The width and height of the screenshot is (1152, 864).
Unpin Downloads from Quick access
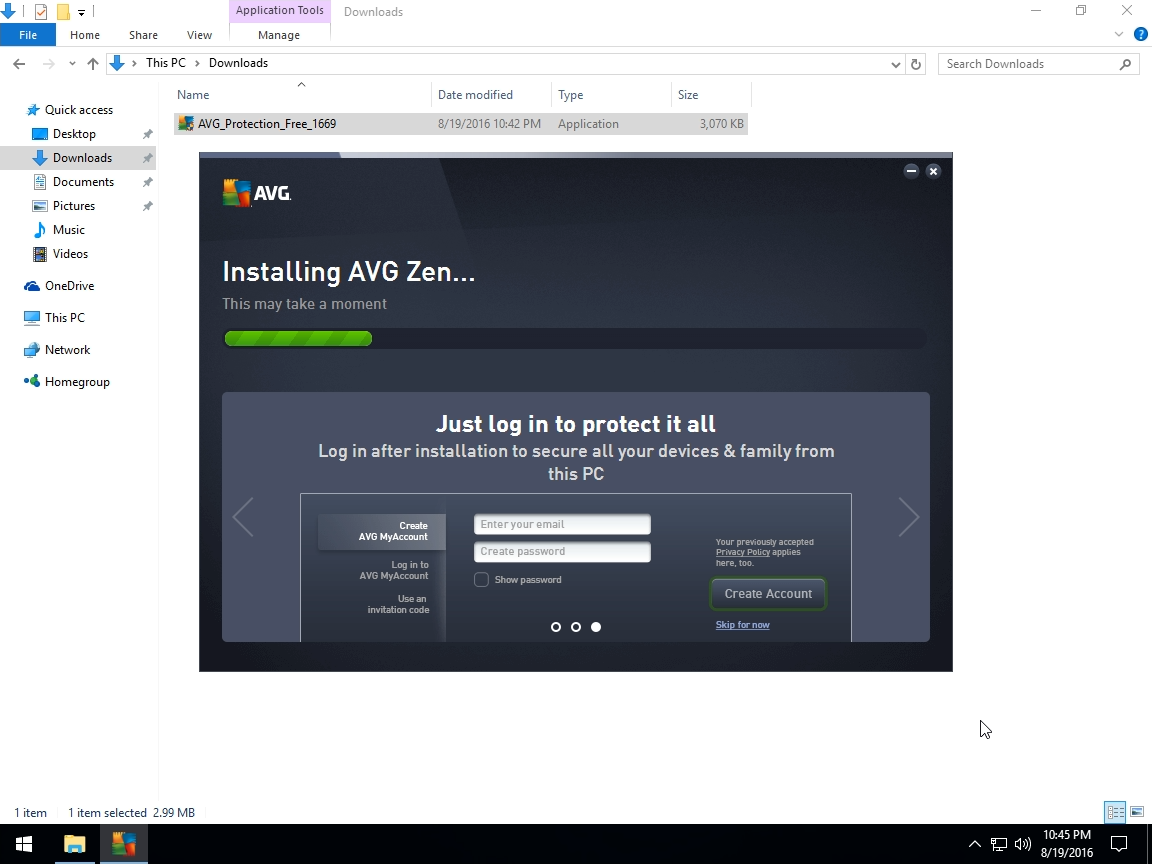[148, 158]
